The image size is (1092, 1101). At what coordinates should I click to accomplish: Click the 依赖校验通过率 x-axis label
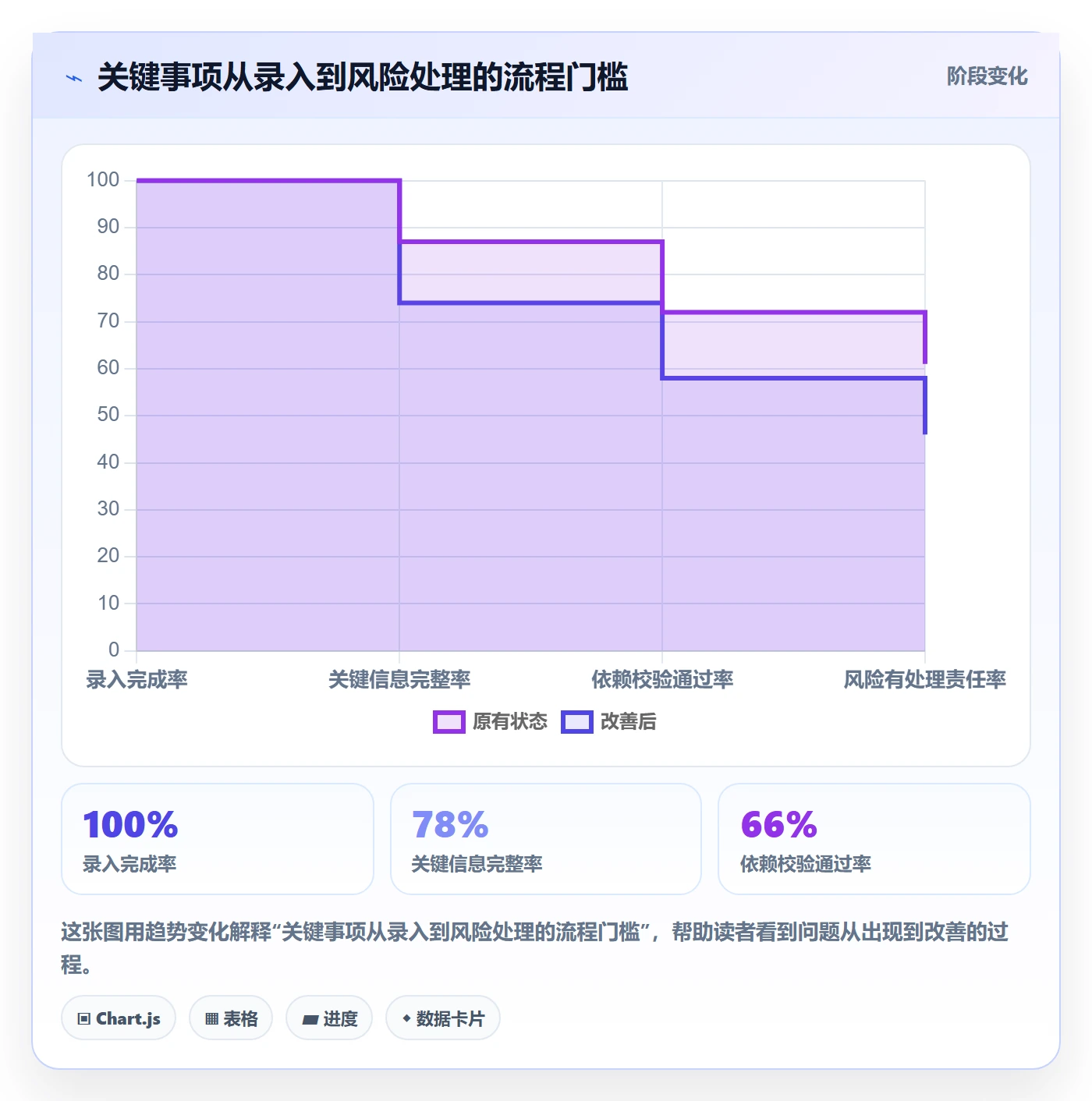click(662, 680)
